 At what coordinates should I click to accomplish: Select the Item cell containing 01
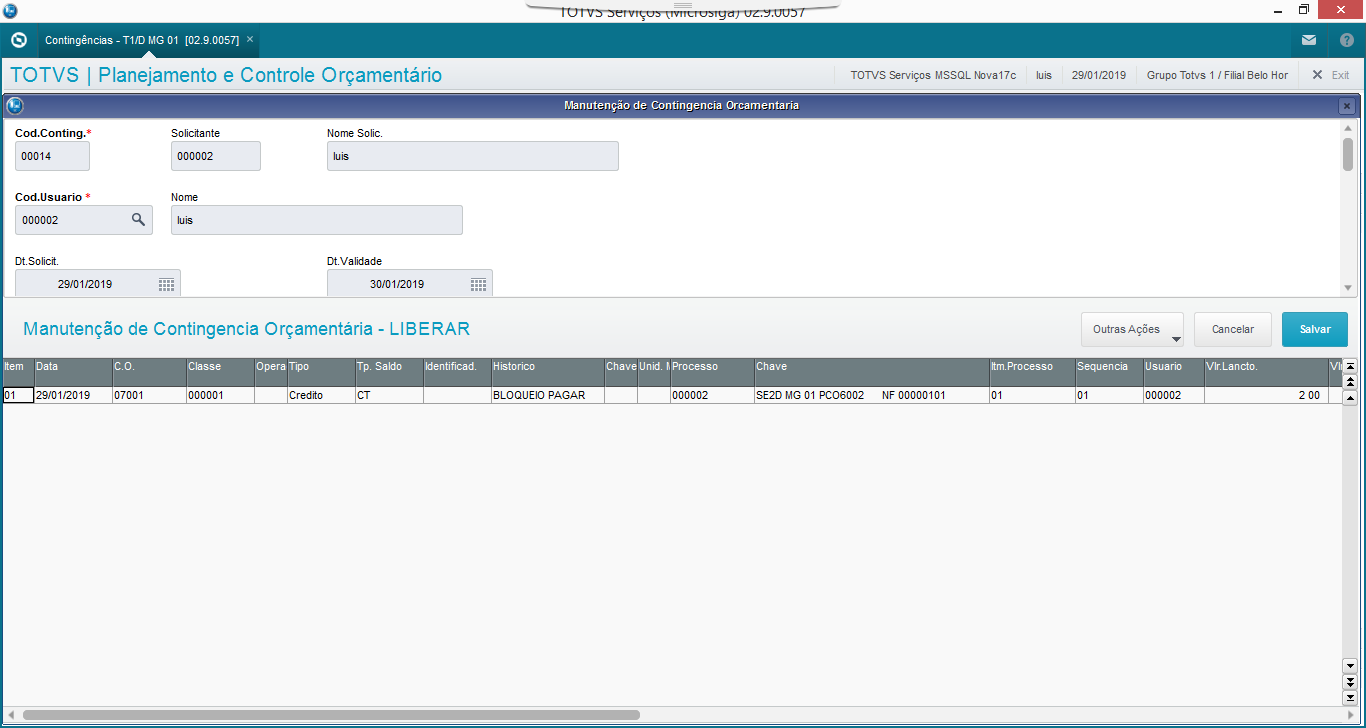(18, 395)
